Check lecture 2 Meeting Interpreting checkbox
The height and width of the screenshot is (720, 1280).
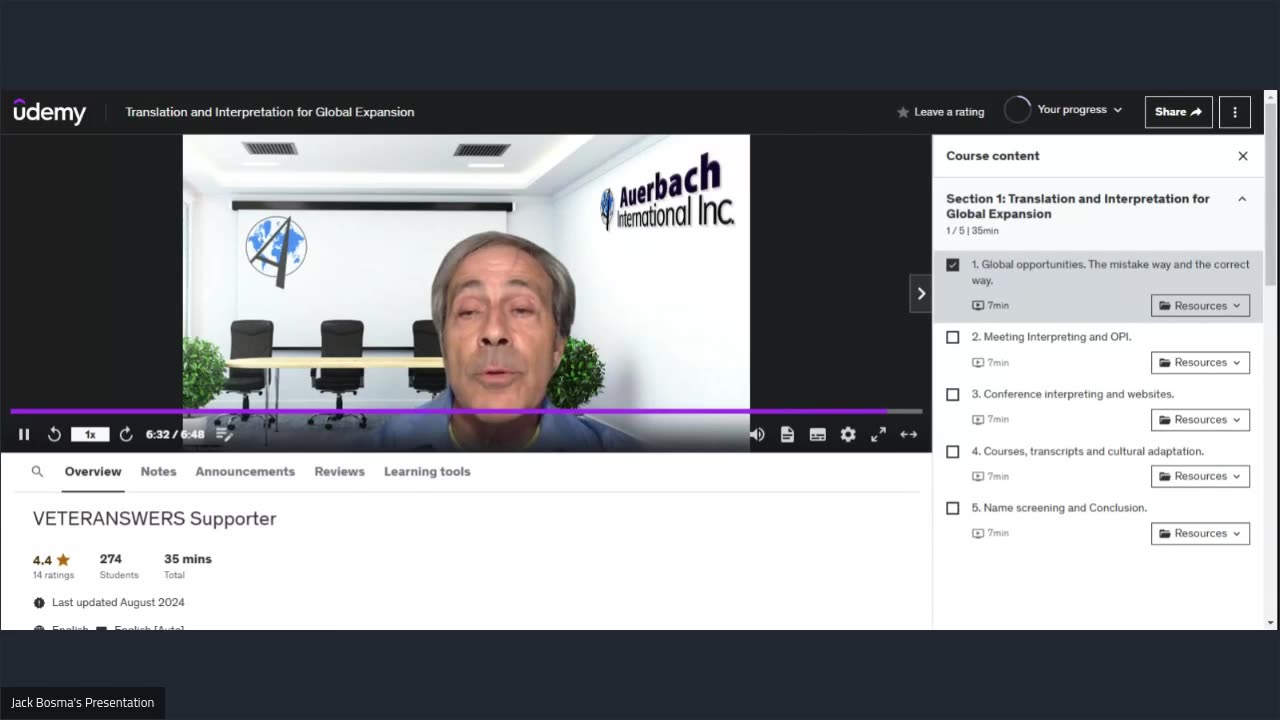coord(953,337)
